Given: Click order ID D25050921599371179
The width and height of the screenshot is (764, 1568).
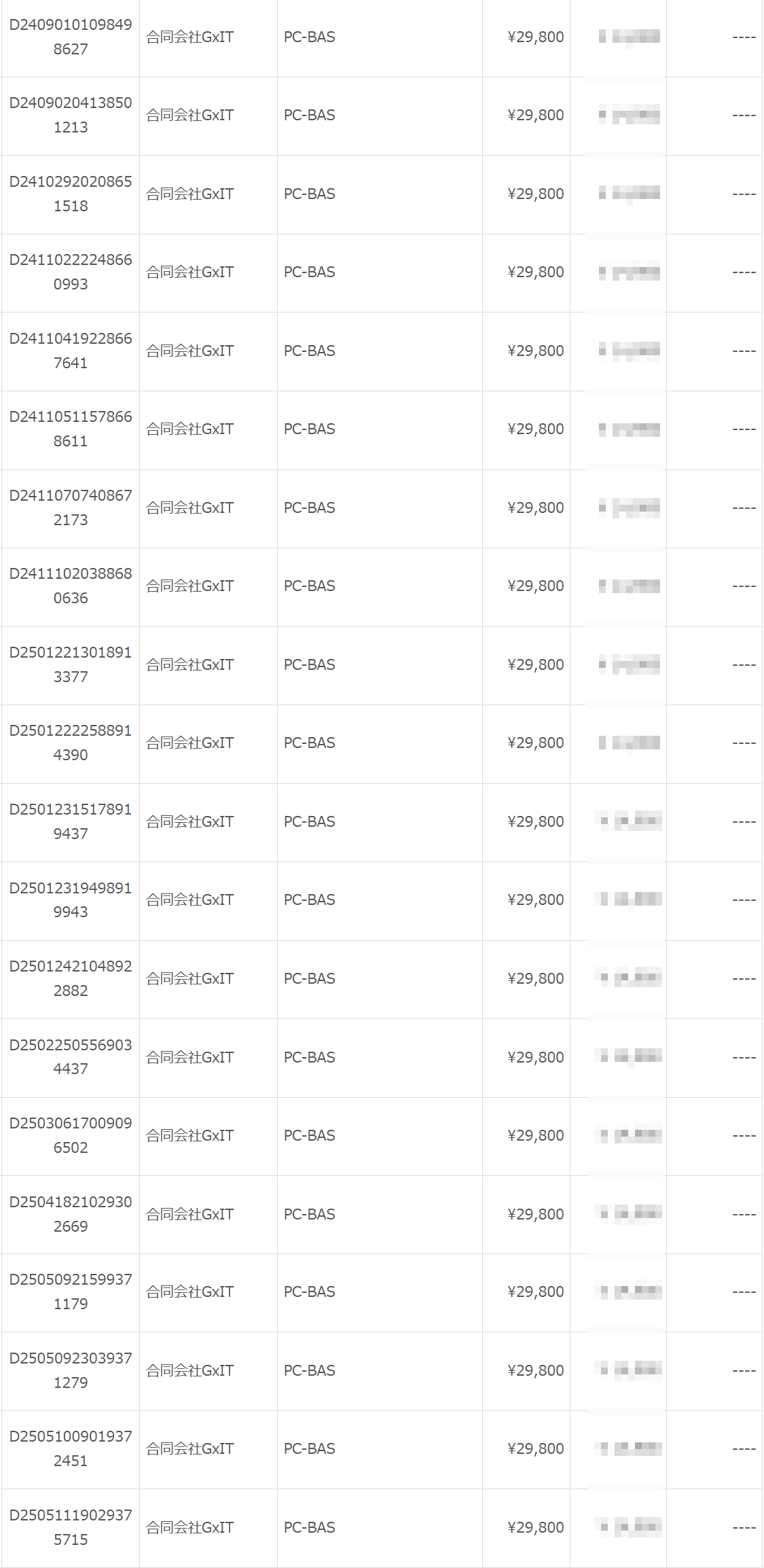Looking at the screenshot, I should click(71, 1291).
